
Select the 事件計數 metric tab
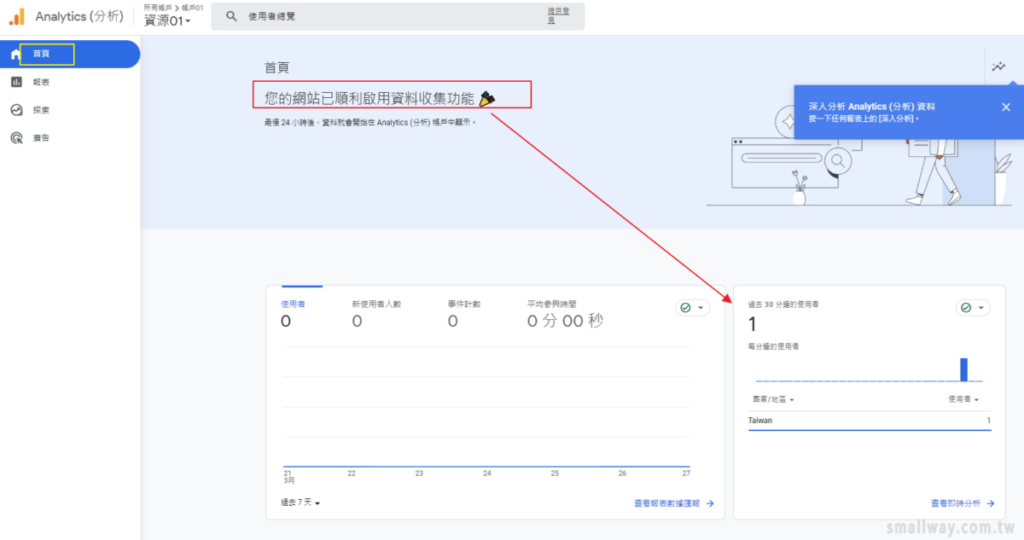(x=464, y=313)
